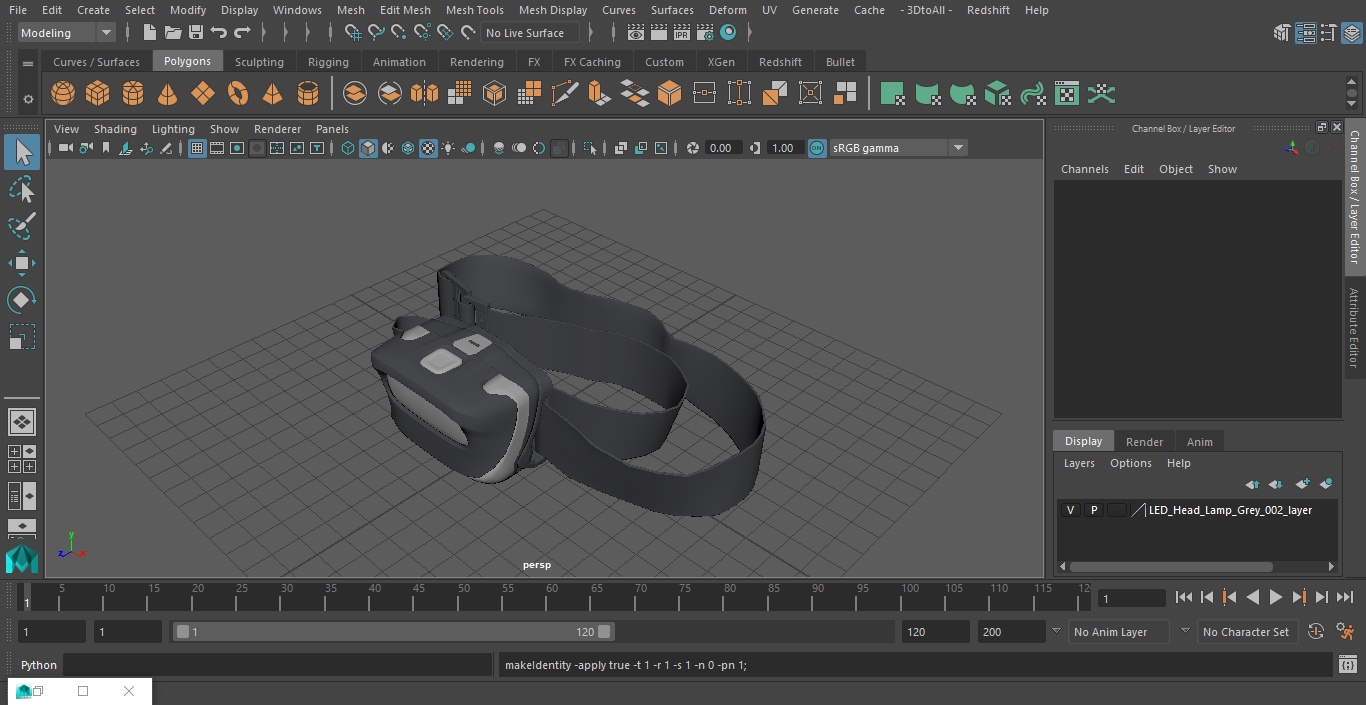1366x705 pixels.
Task: Open the sRGB gamma view transform dropdown
Action: click(x=898, y=148)
